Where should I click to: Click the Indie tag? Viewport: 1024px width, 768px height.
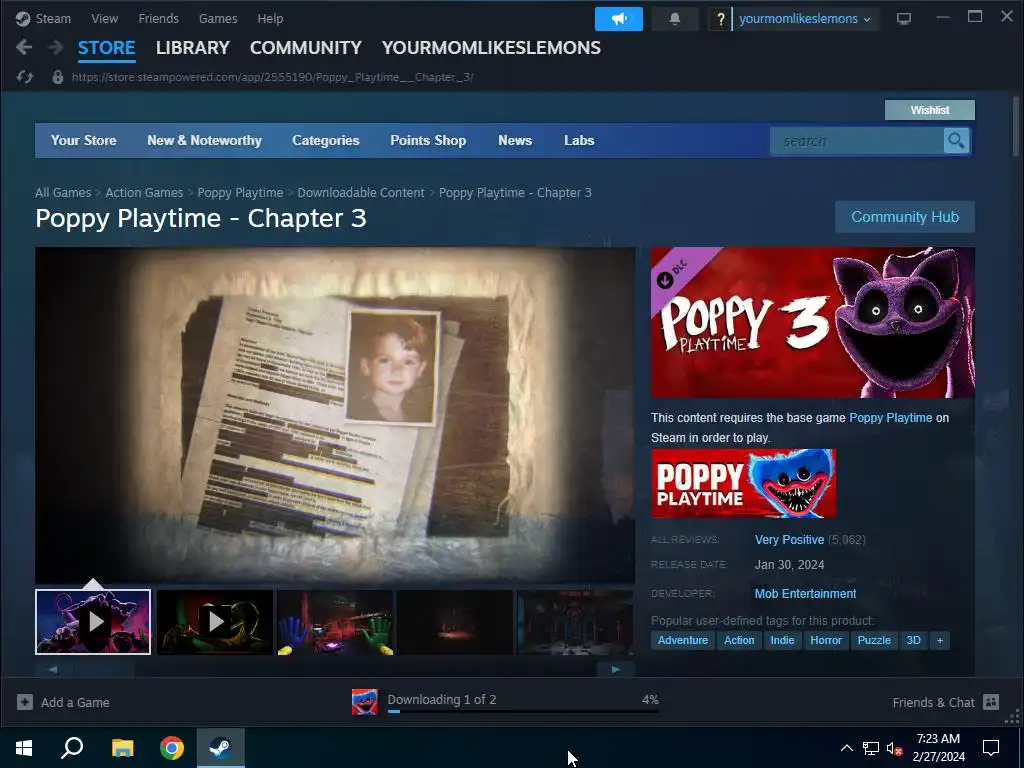tap(782, 640)
